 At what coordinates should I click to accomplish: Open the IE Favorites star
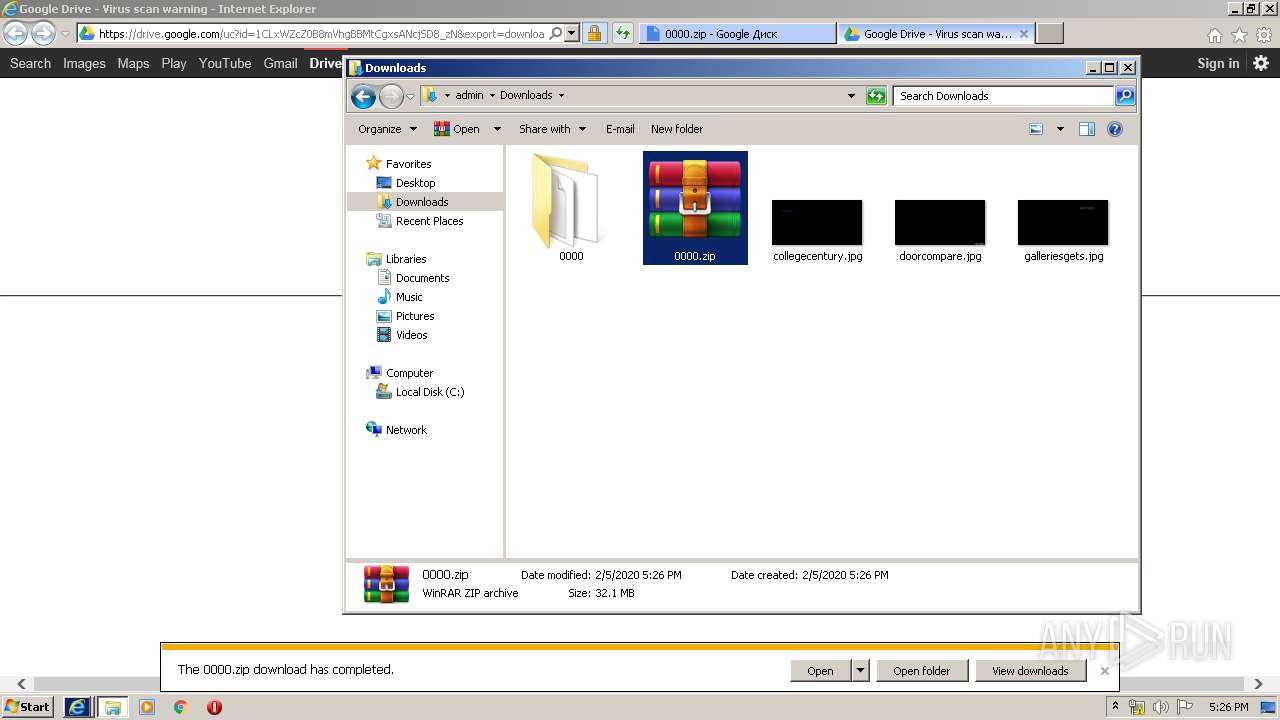1239,35
